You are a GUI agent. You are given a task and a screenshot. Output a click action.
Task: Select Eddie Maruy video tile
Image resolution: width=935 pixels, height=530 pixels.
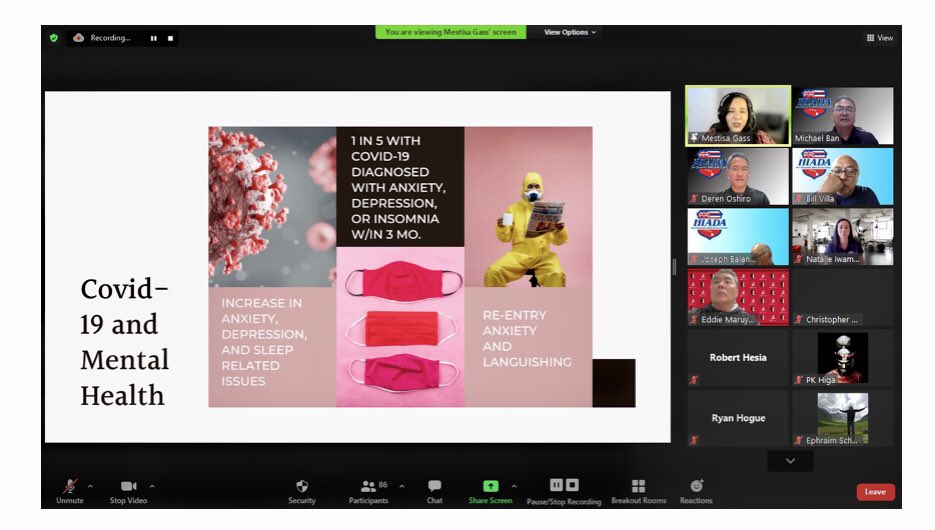738,297
